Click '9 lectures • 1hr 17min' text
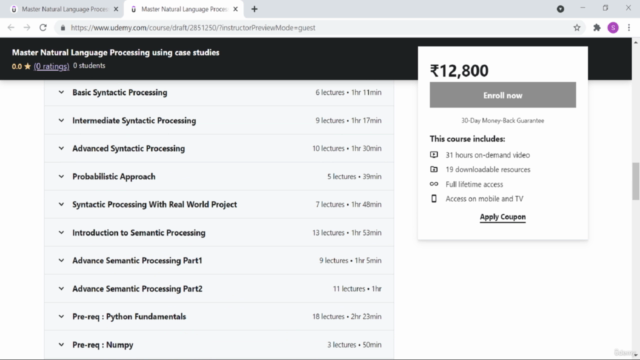Screen dimensions: 640x360 coord(348,120)
